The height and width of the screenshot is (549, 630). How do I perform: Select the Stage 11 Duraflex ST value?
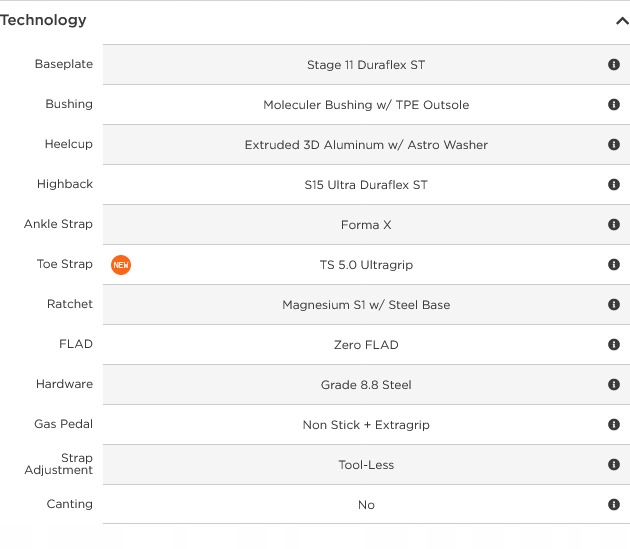[366, 65]
